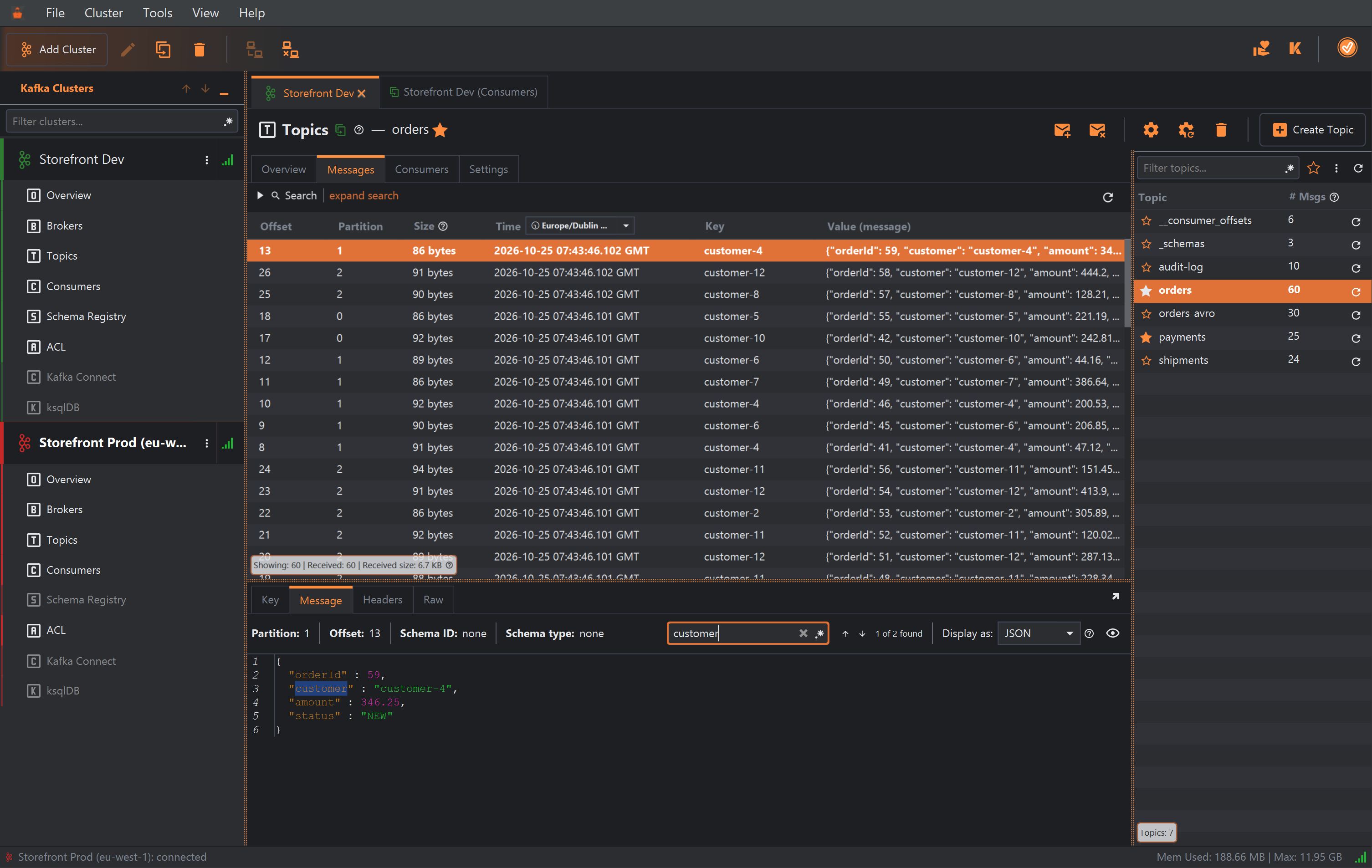This screenshot has width=1372, height=868.
Task: Click the expand search link
Action: (x=363, y=195)
